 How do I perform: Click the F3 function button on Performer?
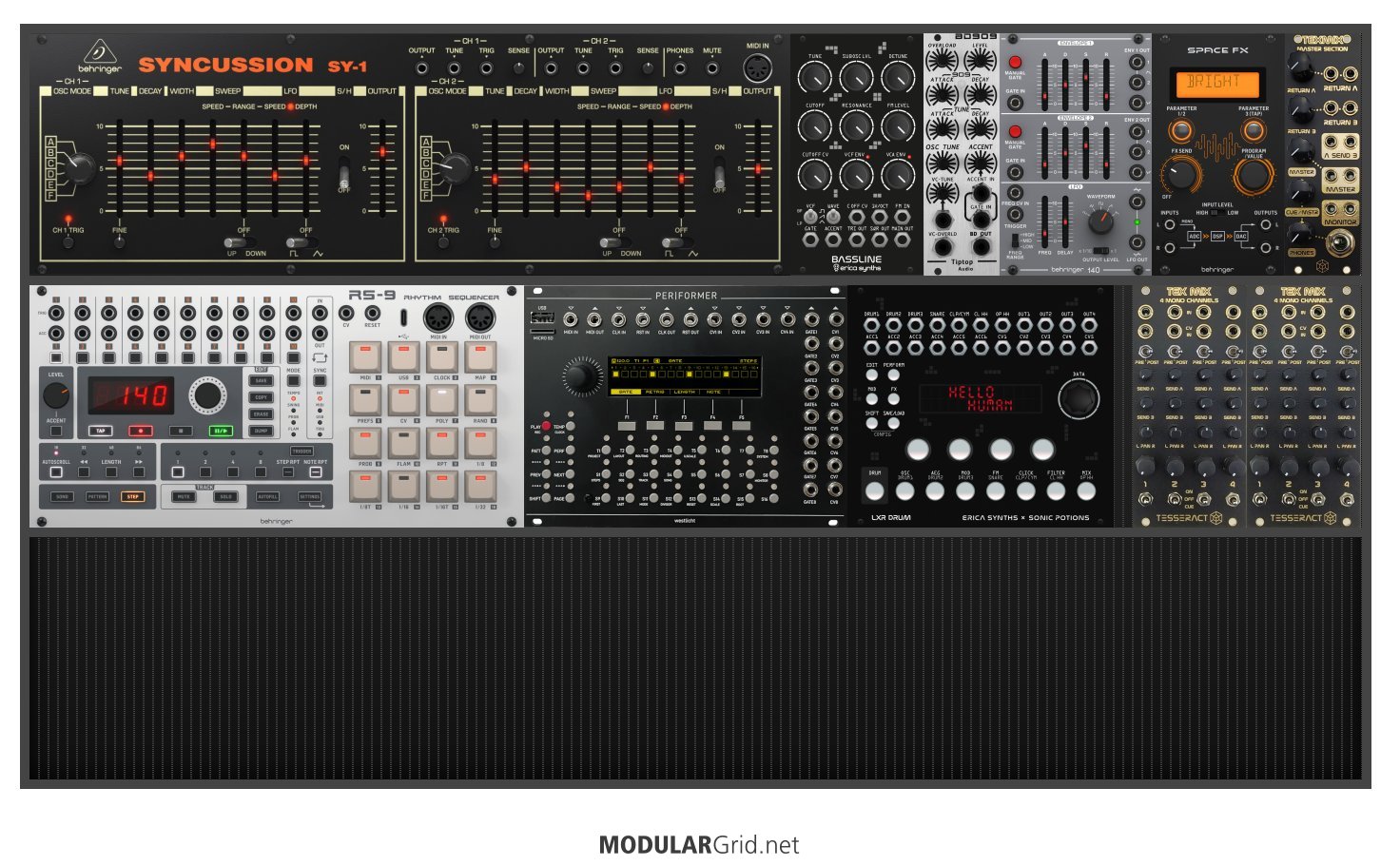pyautogui.click(x=684, y=425)
